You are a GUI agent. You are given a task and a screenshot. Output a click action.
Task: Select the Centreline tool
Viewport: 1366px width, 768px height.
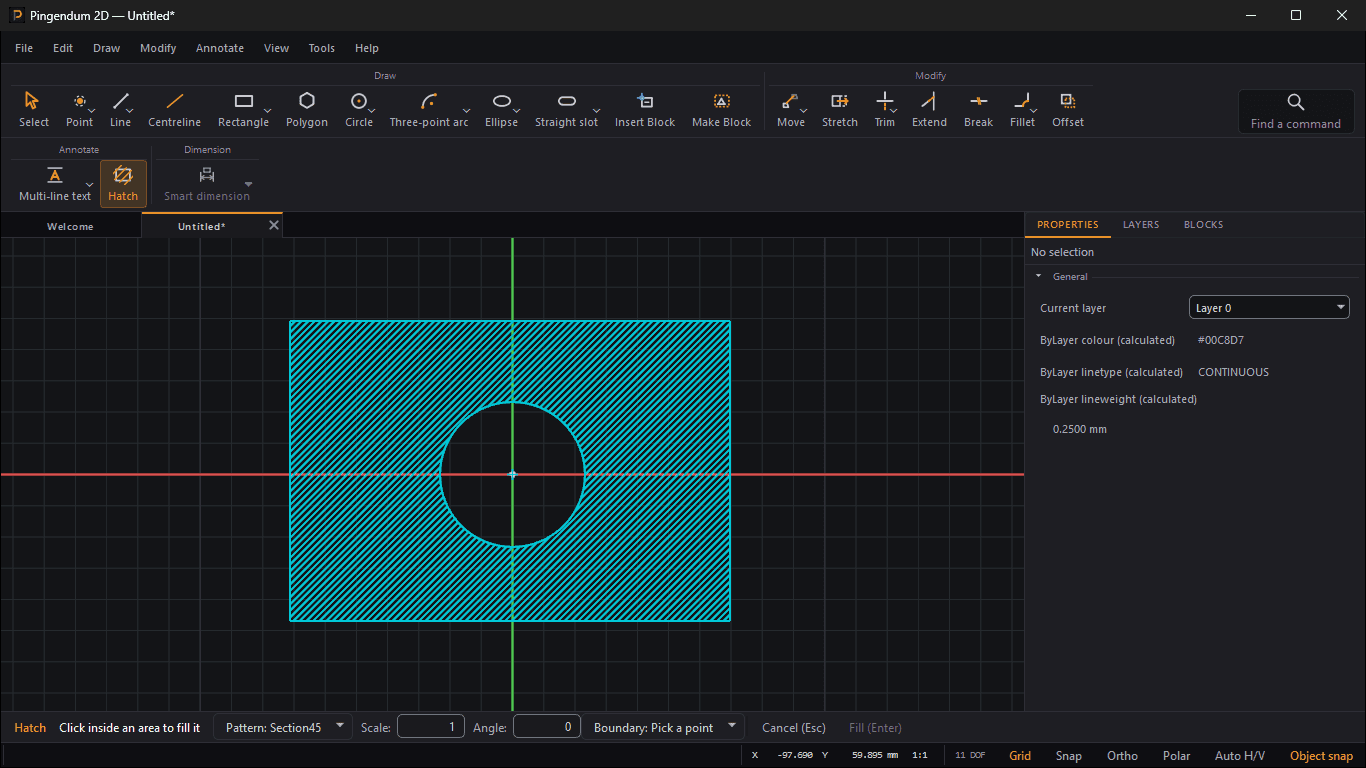coord(174,110)
